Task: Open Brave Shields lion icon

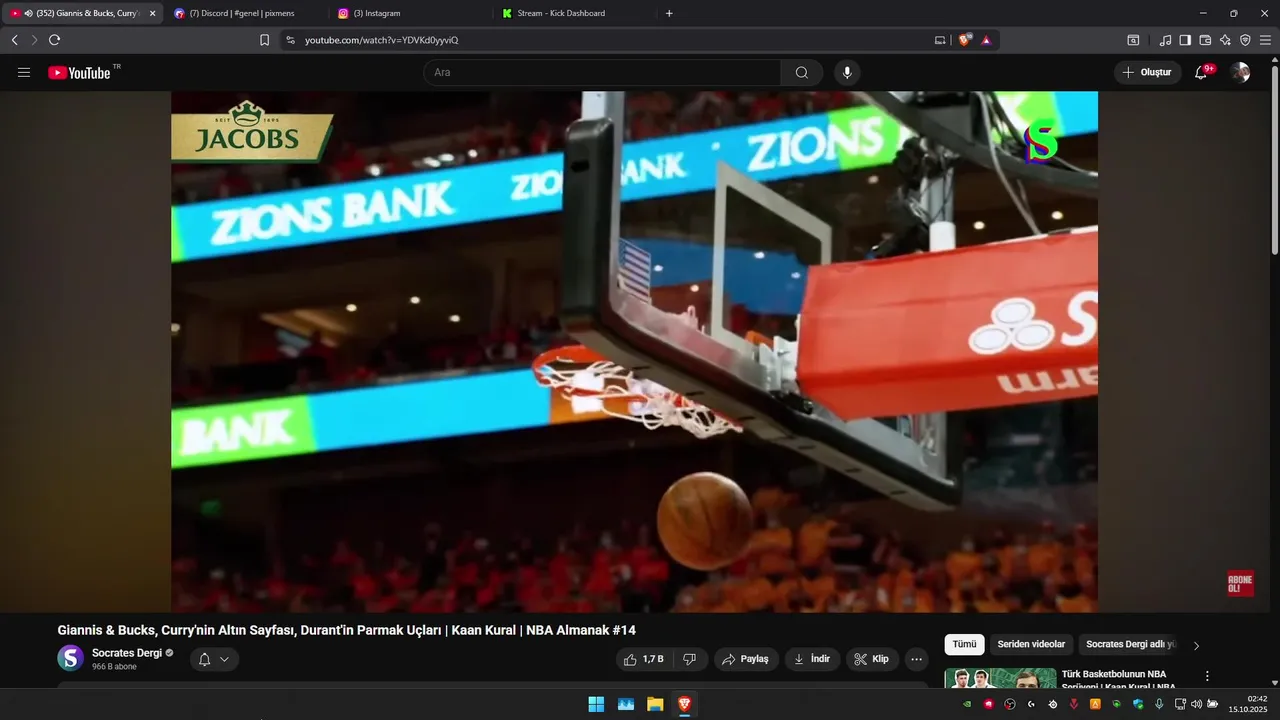Action: pos(965,40)
